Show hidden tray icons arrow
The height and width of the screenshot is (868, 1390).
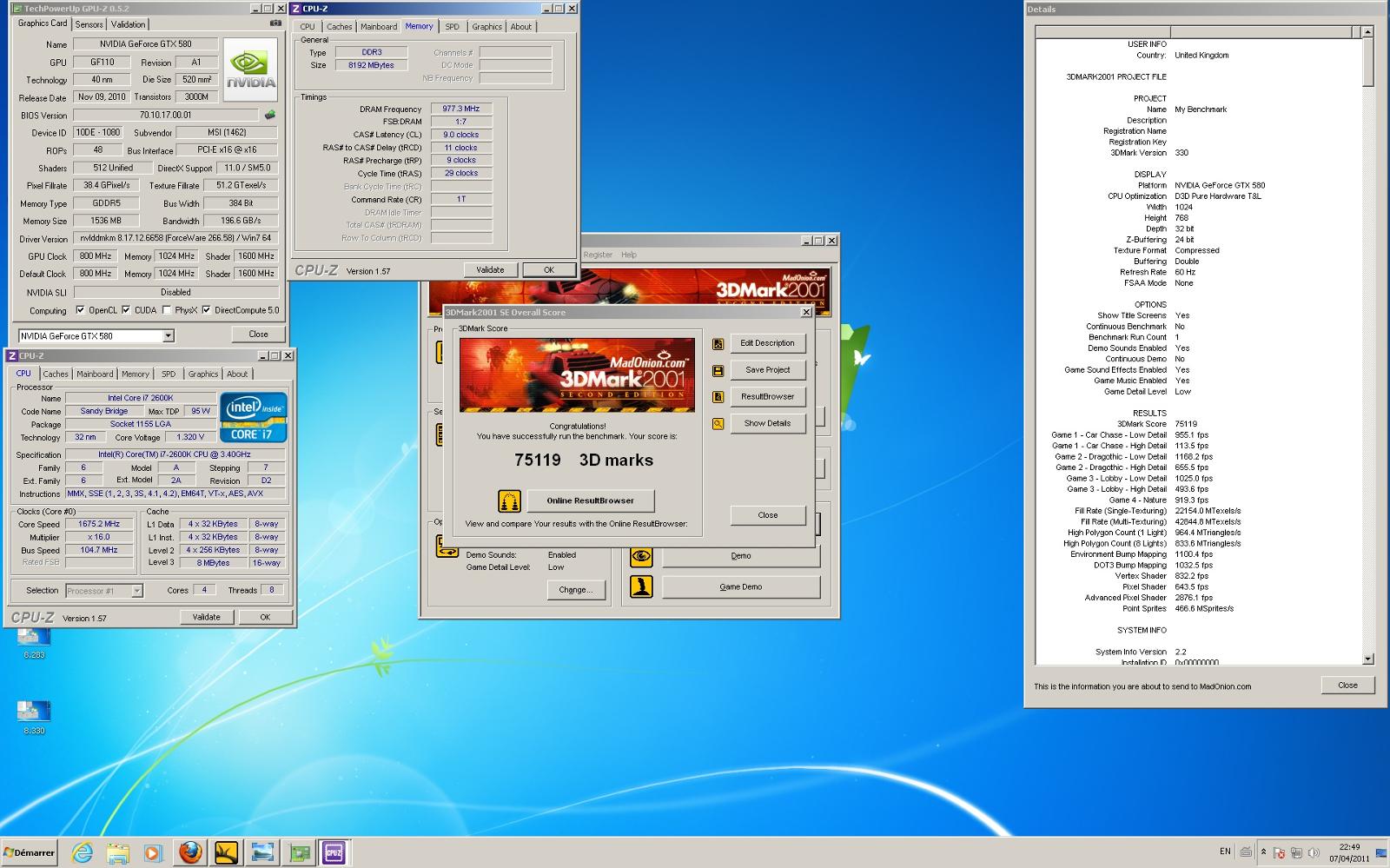coord(1263,852)
